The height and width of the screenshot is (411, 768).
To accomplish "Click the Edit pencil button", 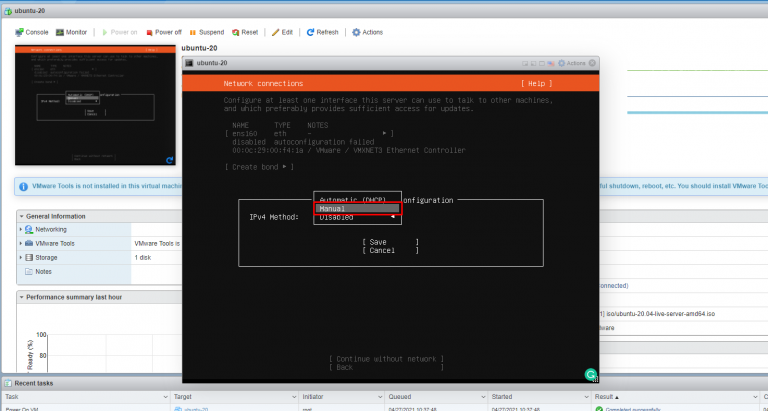I will 283,32.
